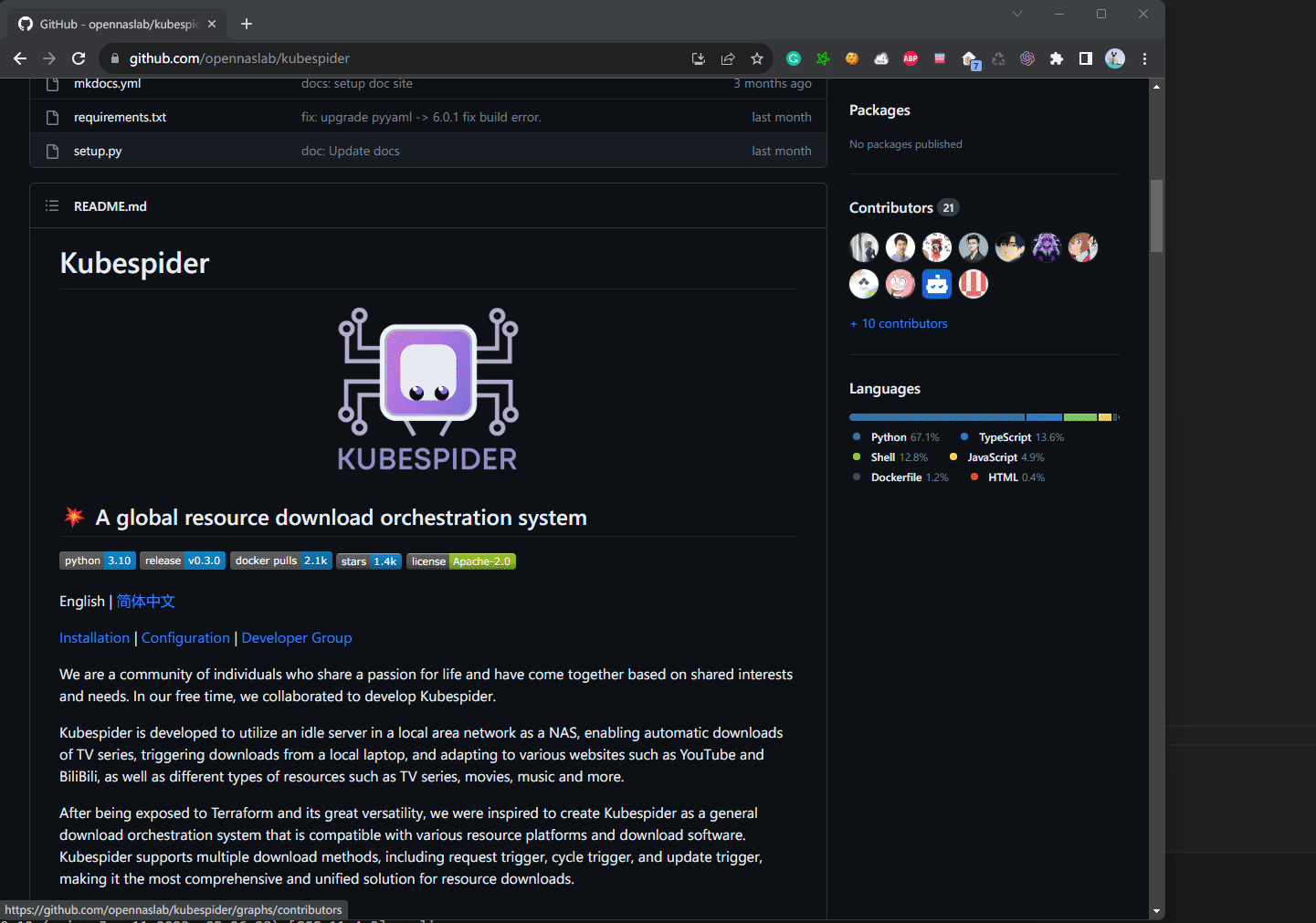The width and height of the screenshot is (1316, 923).
Task: Open new browser tab
Action: click(x=247, y=24)
